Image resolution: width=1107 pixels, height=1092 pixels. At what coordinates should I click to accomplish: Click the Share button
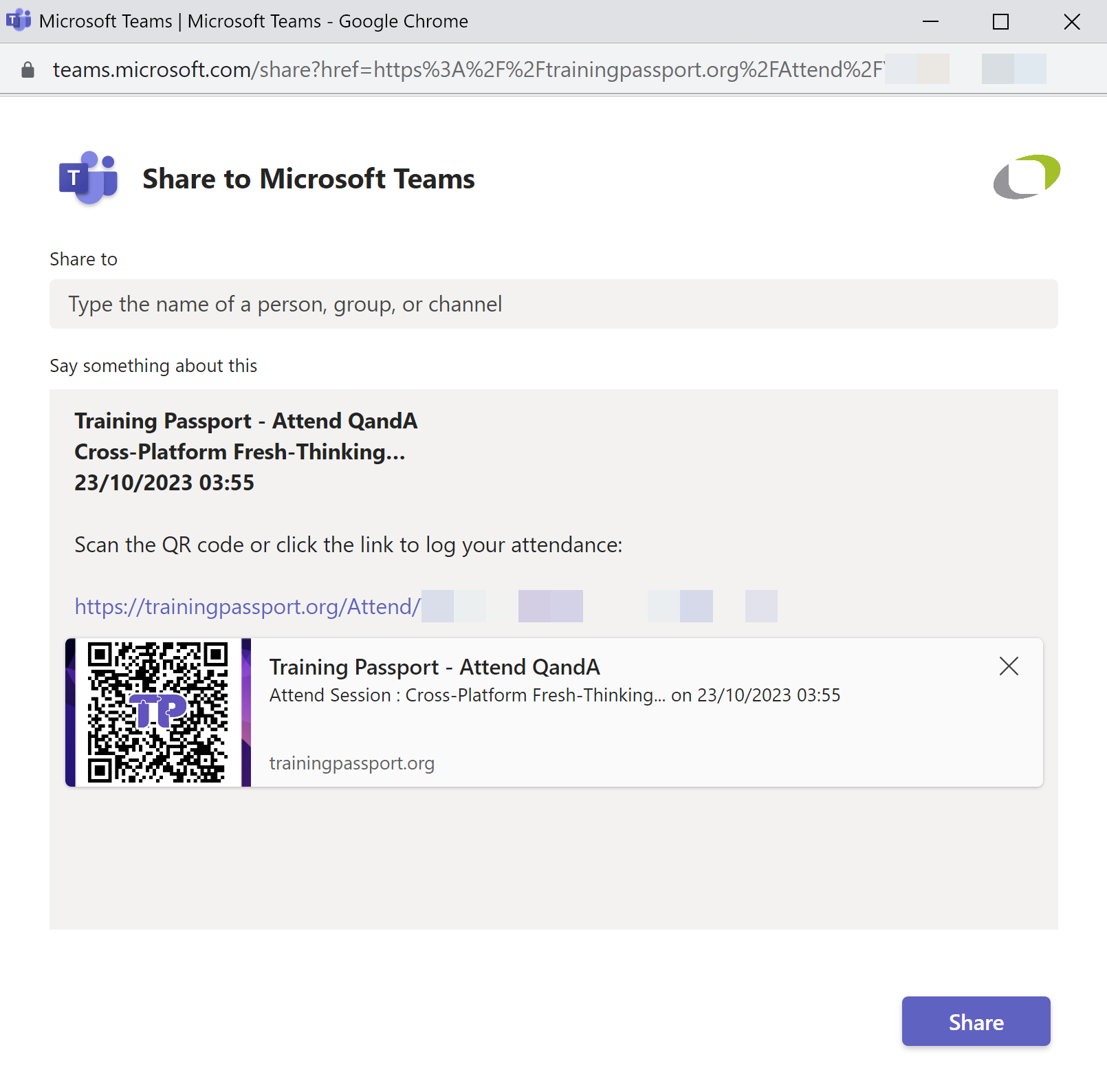coord(976,1021)
